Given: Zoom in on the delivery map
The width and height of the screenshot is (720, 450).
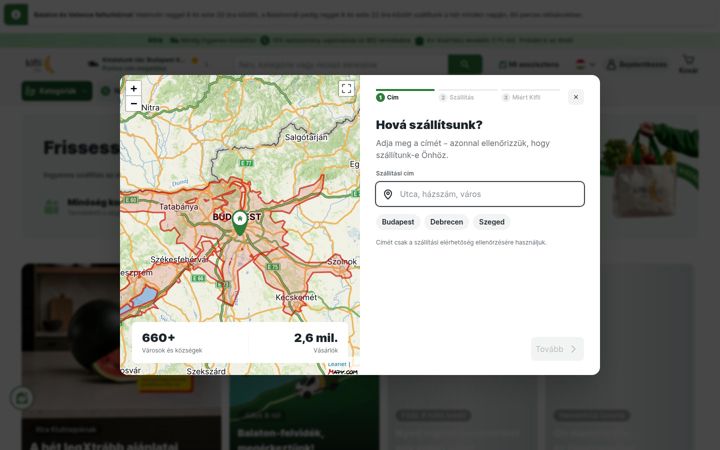Looking at the screenshot, I should click(134, 88).
